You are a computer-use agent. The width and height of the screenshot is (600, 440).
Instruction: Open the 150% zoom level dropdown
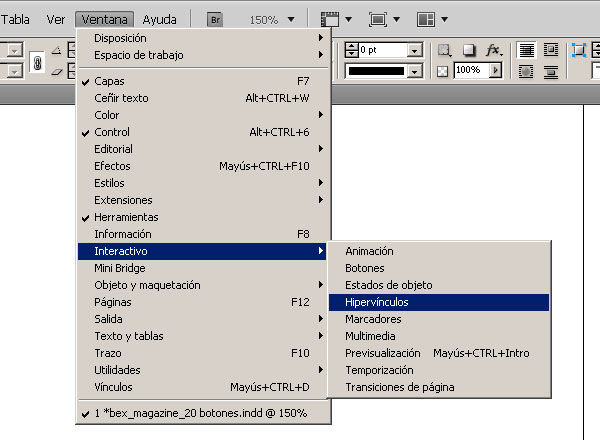pyautogui.click(x=291, y=20)
